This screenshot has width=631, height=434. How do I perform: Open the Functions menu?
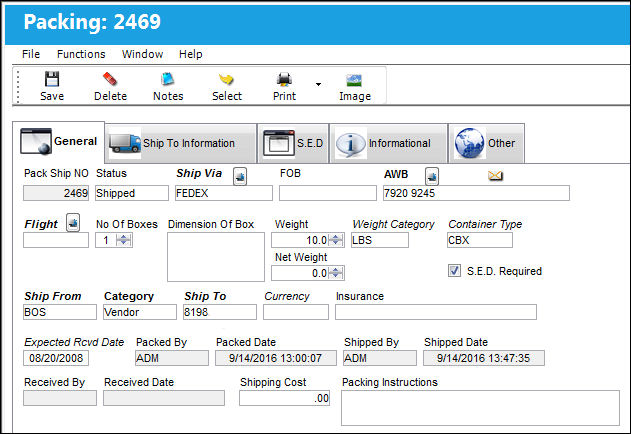81,54
